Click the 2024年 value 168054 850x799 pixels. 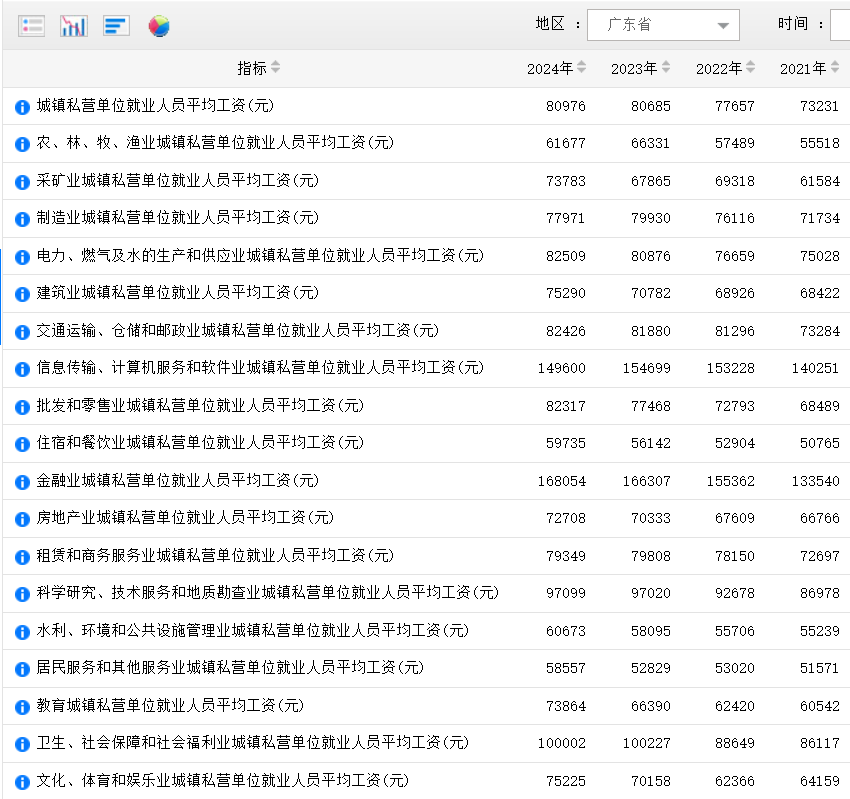pyautogui.click(x=562, y=481)
